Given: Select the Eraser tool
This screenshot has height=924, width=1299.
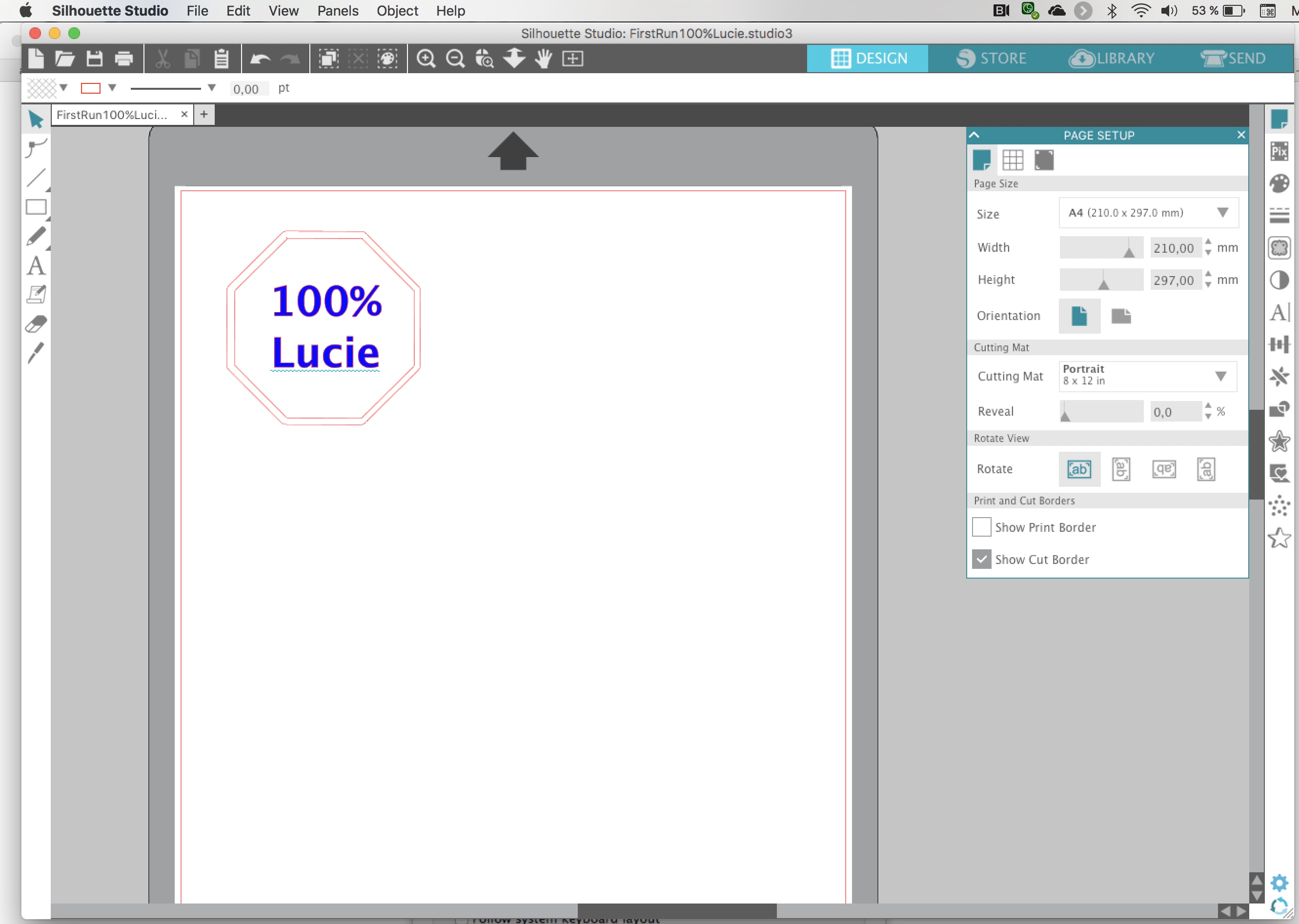Looking at the screenshot, I should [x=36, y=324].
